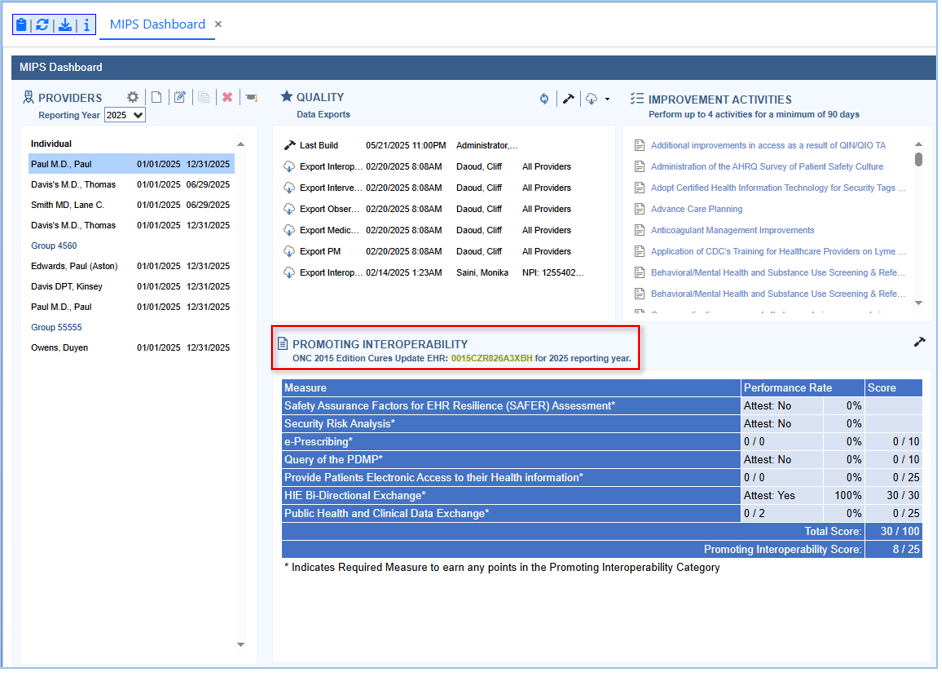Click the download icon in top toolbar

tap(64, 25)
